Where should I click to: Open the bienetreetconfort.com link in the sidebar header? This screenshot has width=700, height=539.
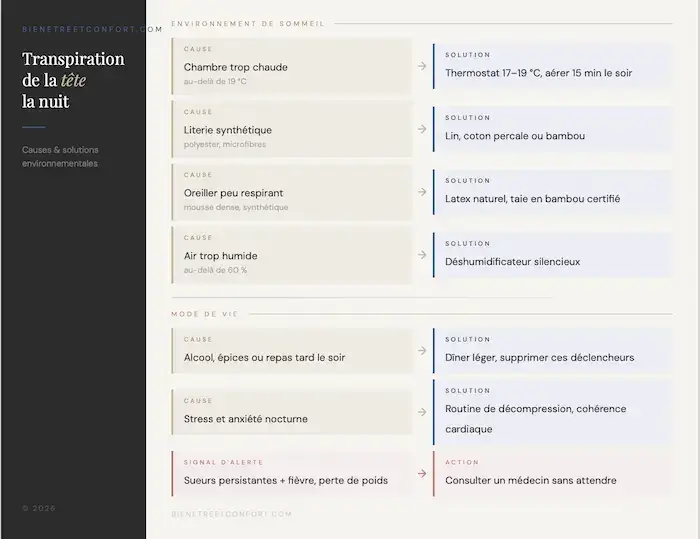(x=92, y=29)
